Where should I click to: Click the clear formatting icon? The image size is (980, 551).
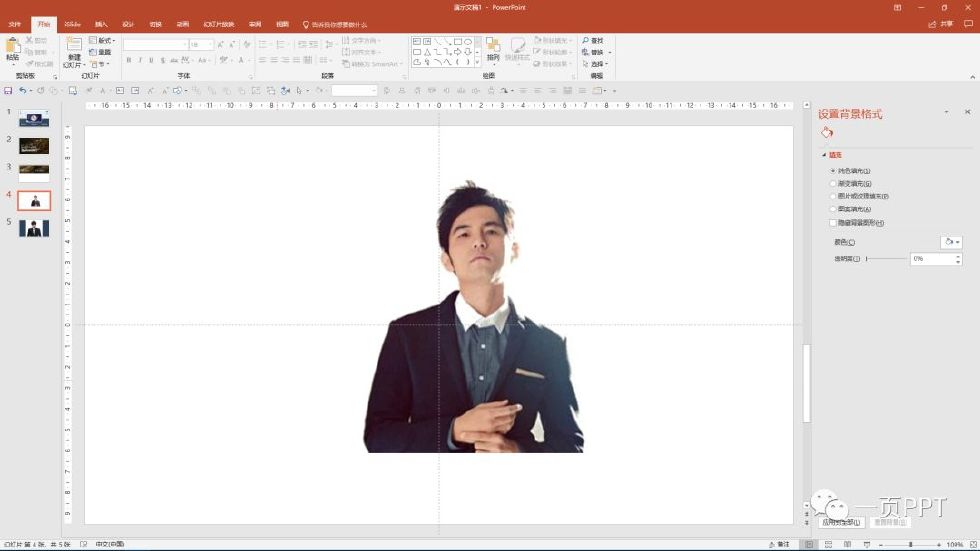pyautogui.click(x=247, y=44)
